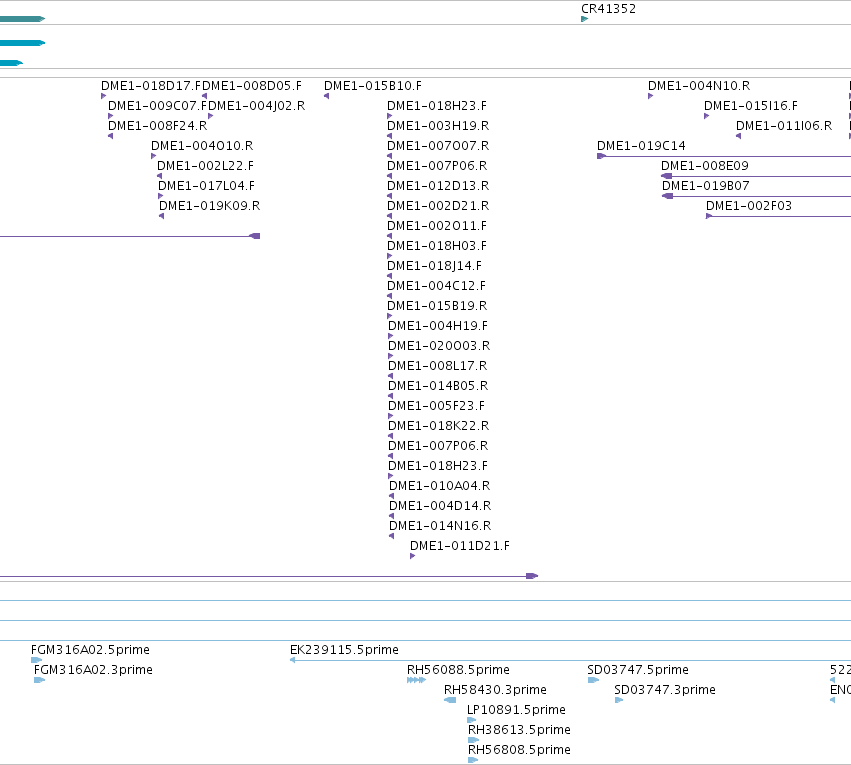Click the teal arrow glyph under CR41352
Screen dimensions: 851x765
[585, 19]
